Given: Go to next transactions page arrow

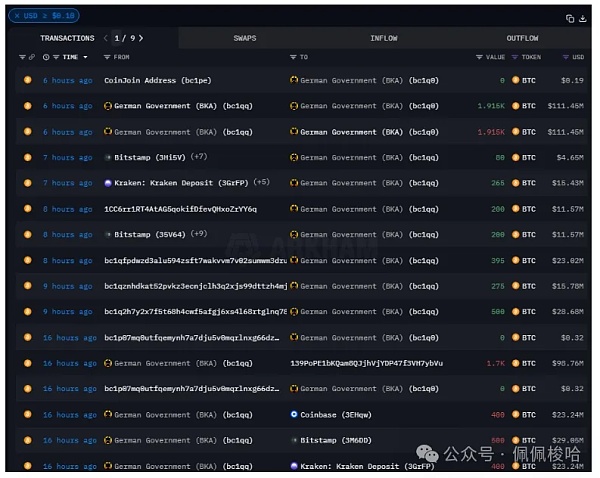Looking at the screenshot, I should [141, 38].
